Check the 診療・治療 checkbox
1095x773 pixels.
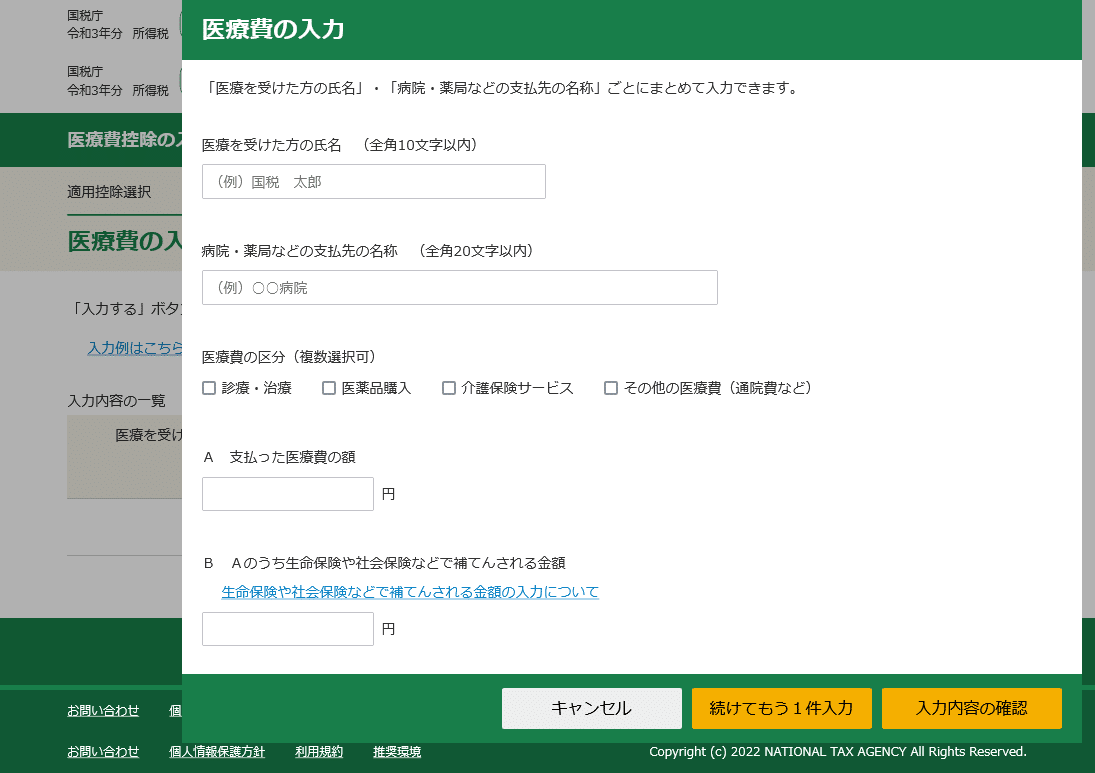(208, 387)
